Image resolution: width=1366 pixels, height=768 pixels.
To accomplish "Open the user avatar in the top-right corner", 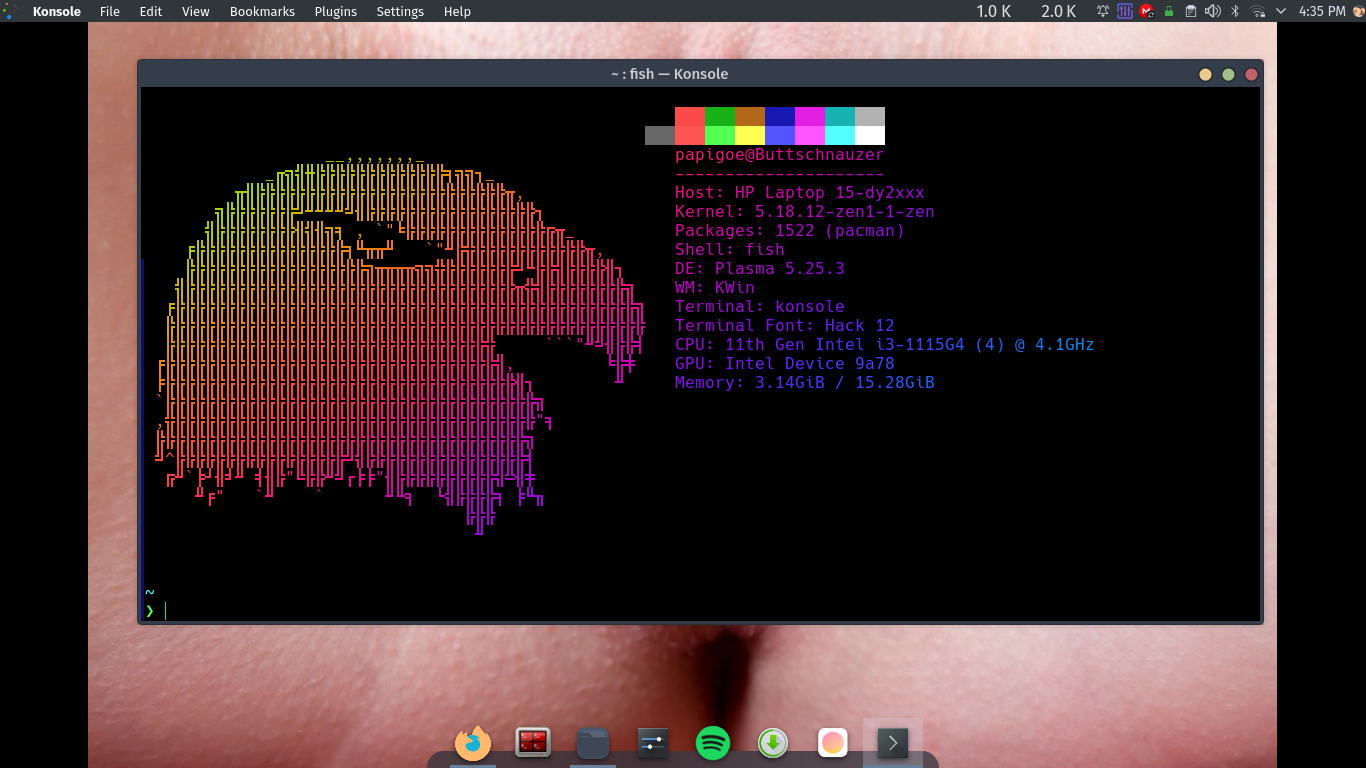I will (1357, 11).
